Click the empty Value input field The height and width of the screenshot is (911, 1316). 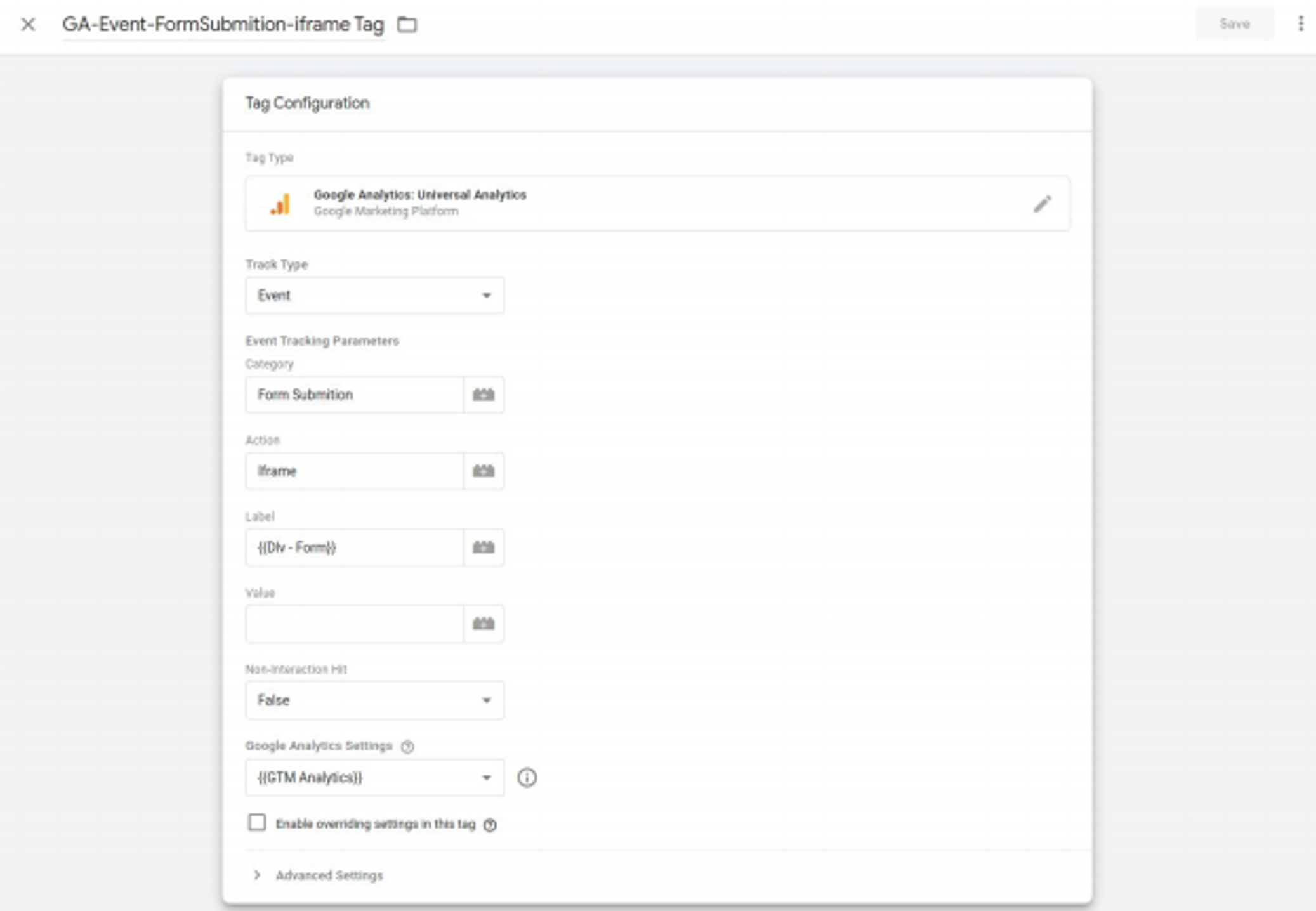[x=354, y=624]
